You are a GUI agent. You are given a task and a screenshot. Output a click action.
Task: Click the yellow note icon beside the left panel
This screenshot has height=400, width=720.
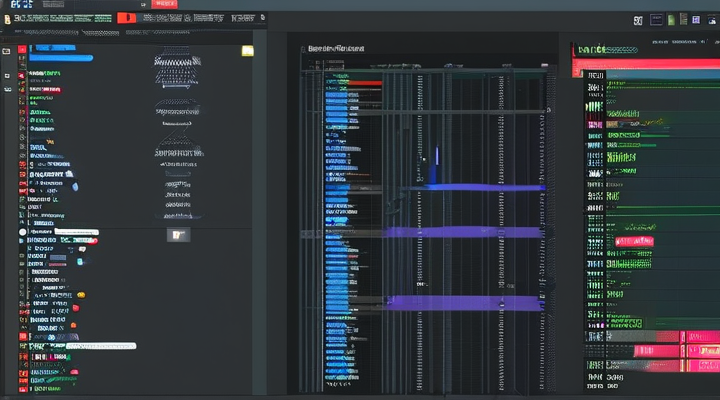pyautogui.click(x=247, y=50)
